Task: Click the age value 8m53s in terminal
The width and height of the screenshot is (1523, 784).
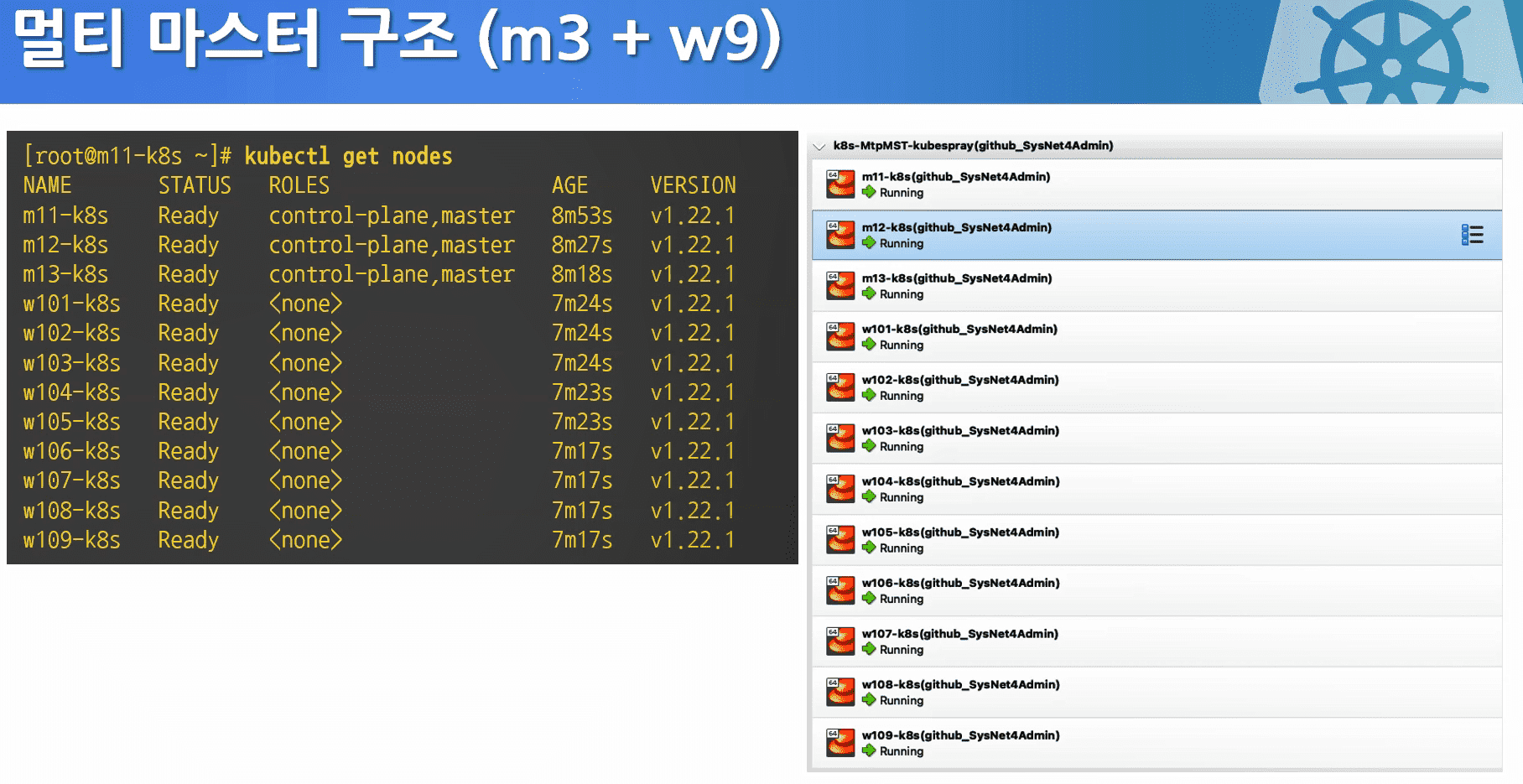Action: [x=582, y=215]
